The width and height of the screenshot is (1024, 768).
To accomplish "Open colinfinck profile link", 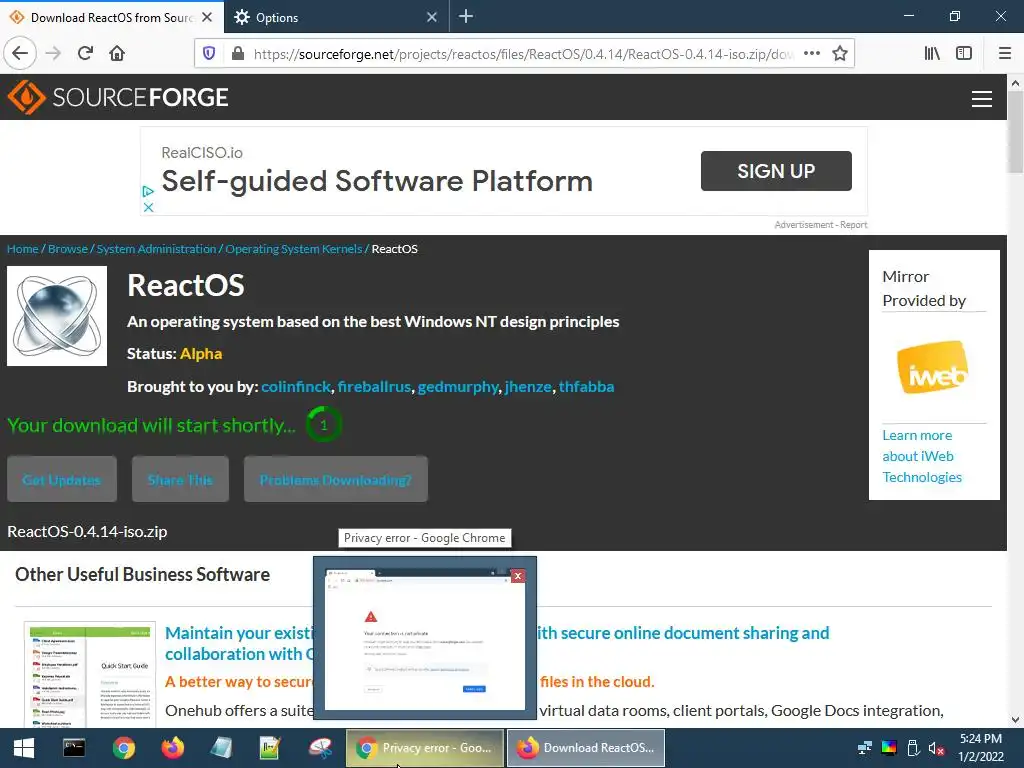I will (x=296, y=387).
